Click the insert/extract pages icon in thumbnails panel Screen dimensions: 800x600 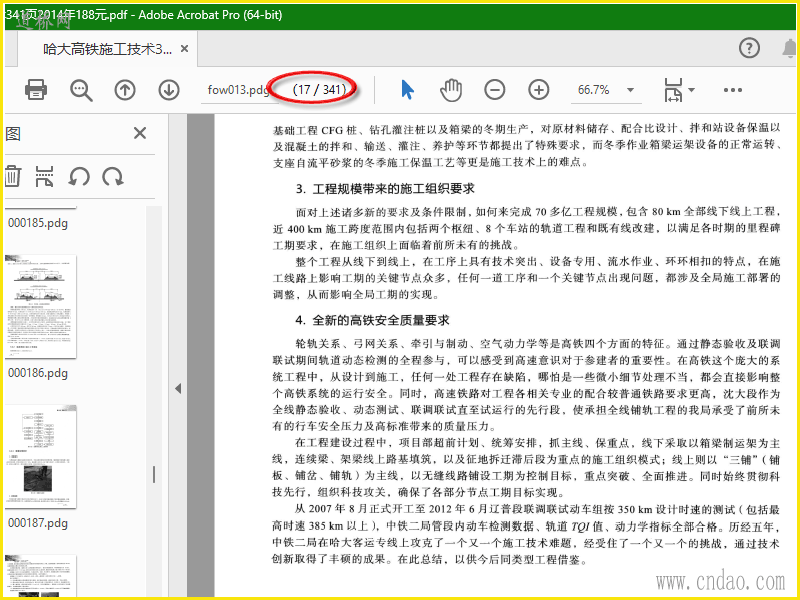click(x=44, y=177)
